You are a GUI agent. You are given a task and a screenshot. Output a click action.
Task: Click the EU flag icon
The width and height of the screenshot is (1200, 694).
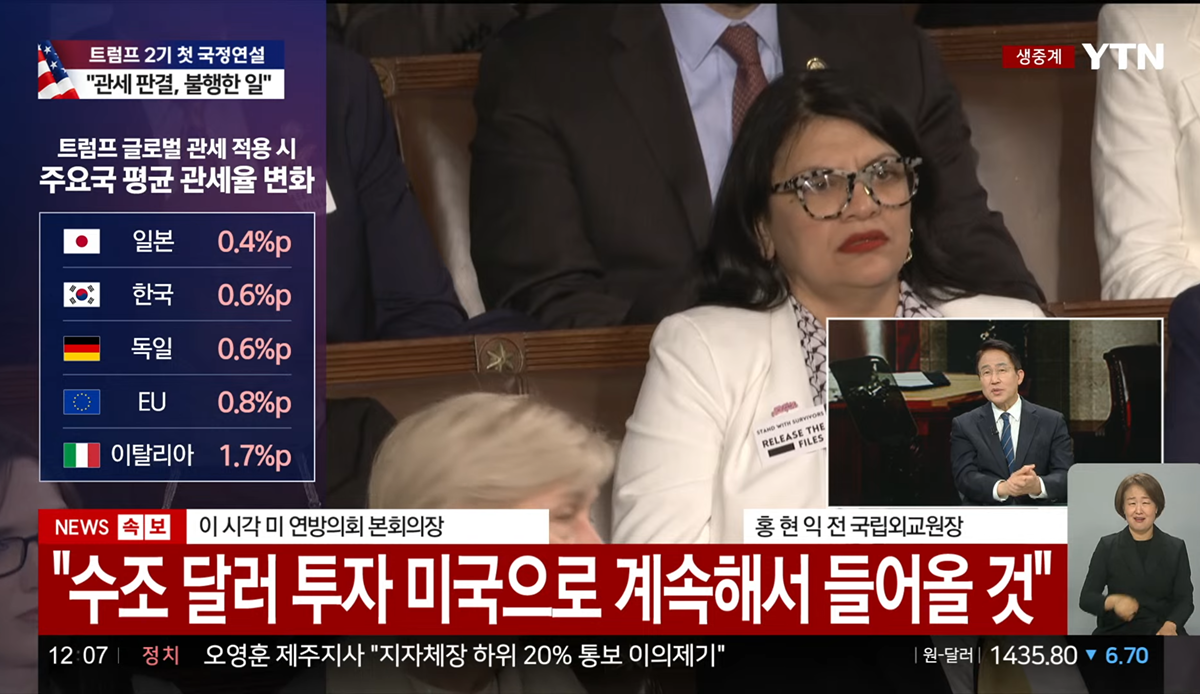tap(81, 402)
